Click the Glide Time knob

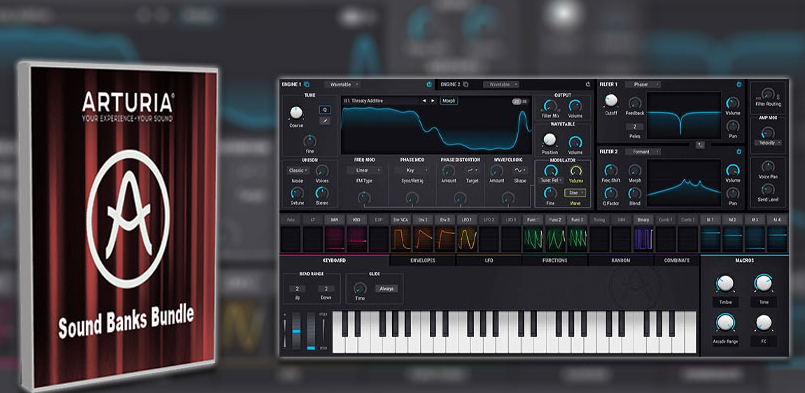point(360,288)
